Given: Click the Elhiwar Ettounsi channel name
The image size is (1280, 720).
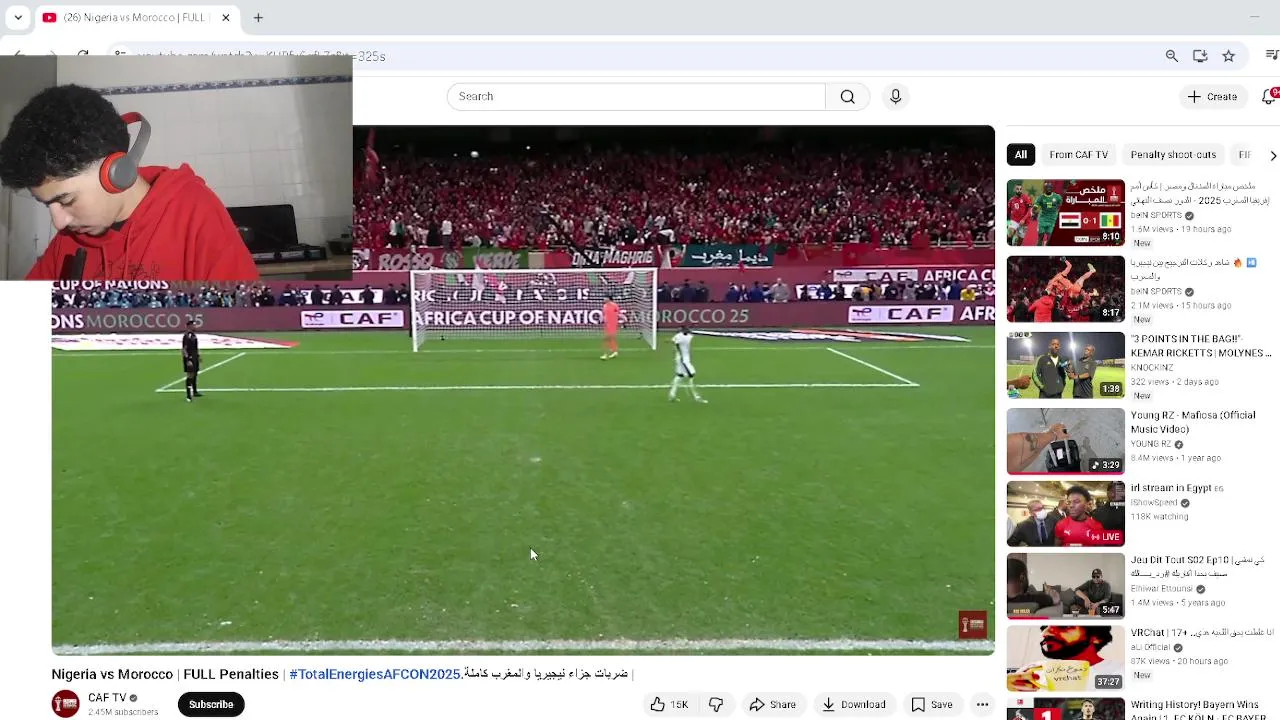Looking at the screenshot, I should point(1163,589).
